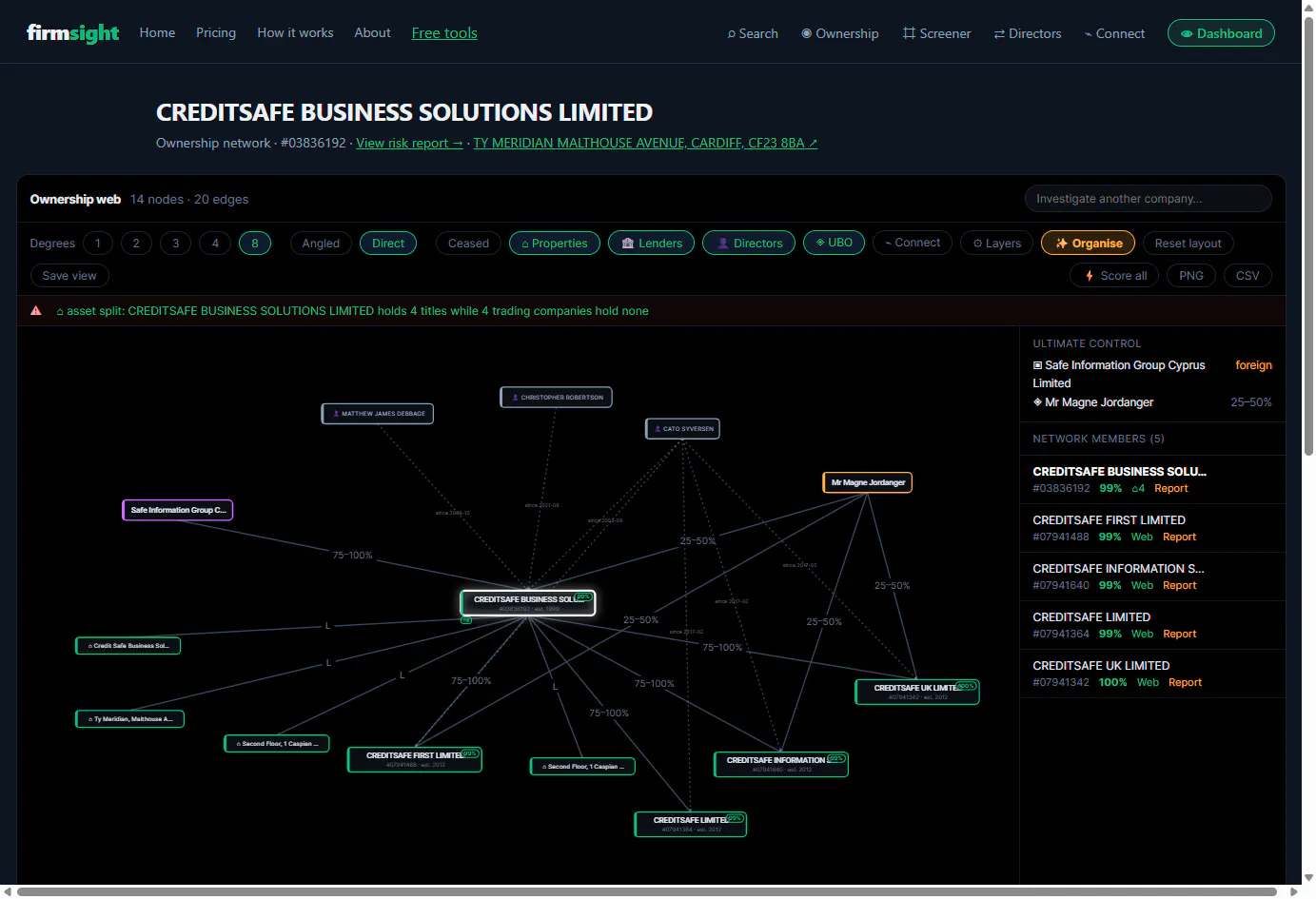Export the data as CSV
Image resolution: width=1316 pixels, height=899 pixels.
point(1247,276)
